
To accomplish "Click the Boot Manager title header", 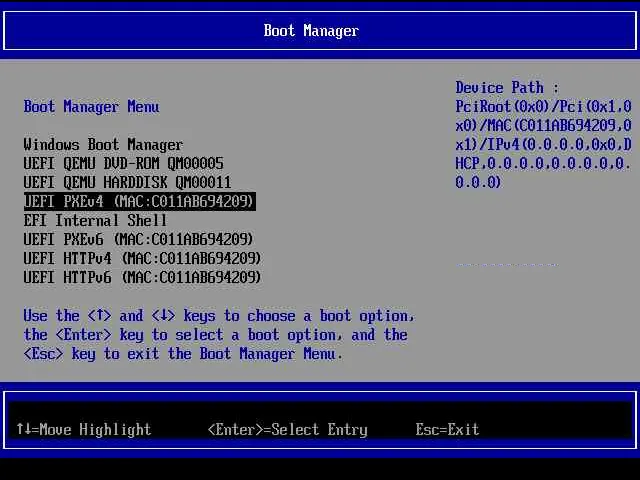I will tap(311, 31).
